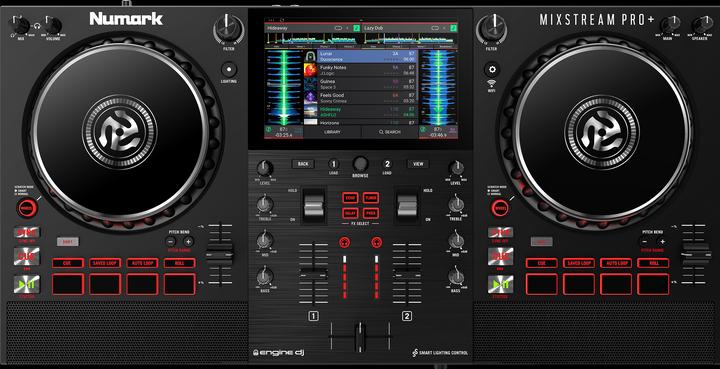Click the headphone VOLUME knob
The height and width of the screenshot is (369, 720).
(x=53, y=25)
